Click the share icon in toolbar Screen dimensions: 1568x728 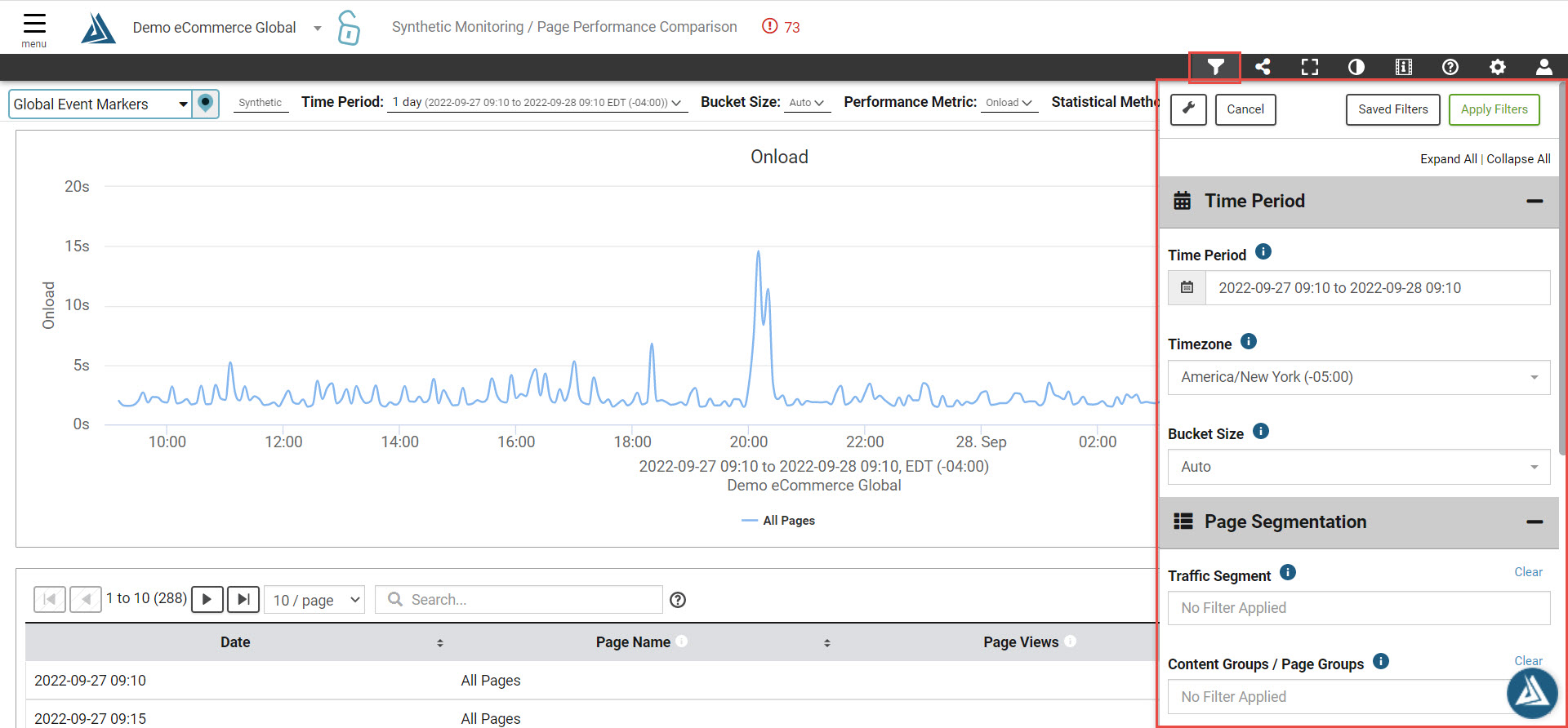pos(1263,67)
